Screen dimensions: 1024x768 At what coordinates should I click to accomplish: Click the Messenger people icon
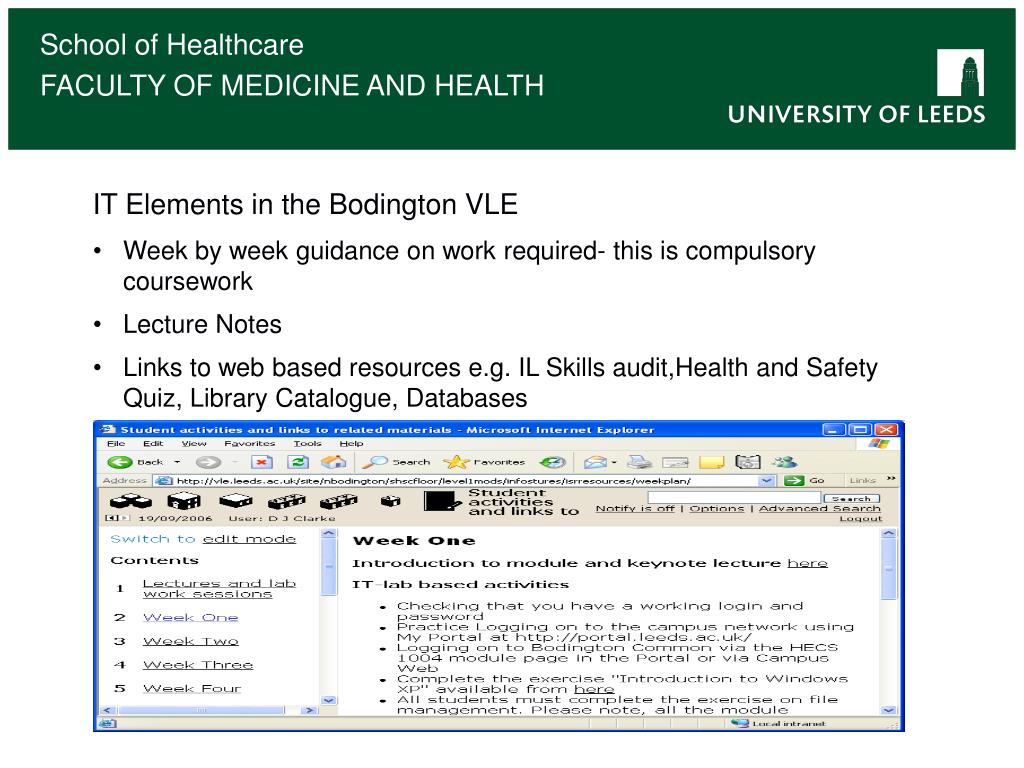click(x=784, y=462)
